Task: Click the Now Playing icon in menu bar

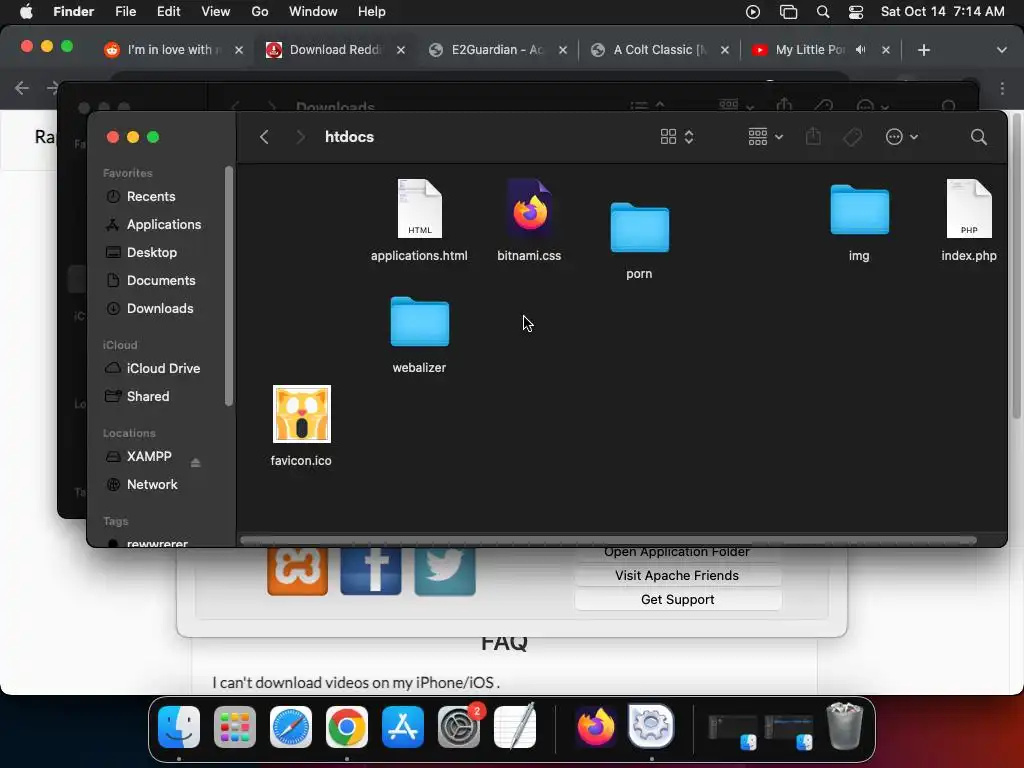Action: pyautogui.click(x=753, y=12)
